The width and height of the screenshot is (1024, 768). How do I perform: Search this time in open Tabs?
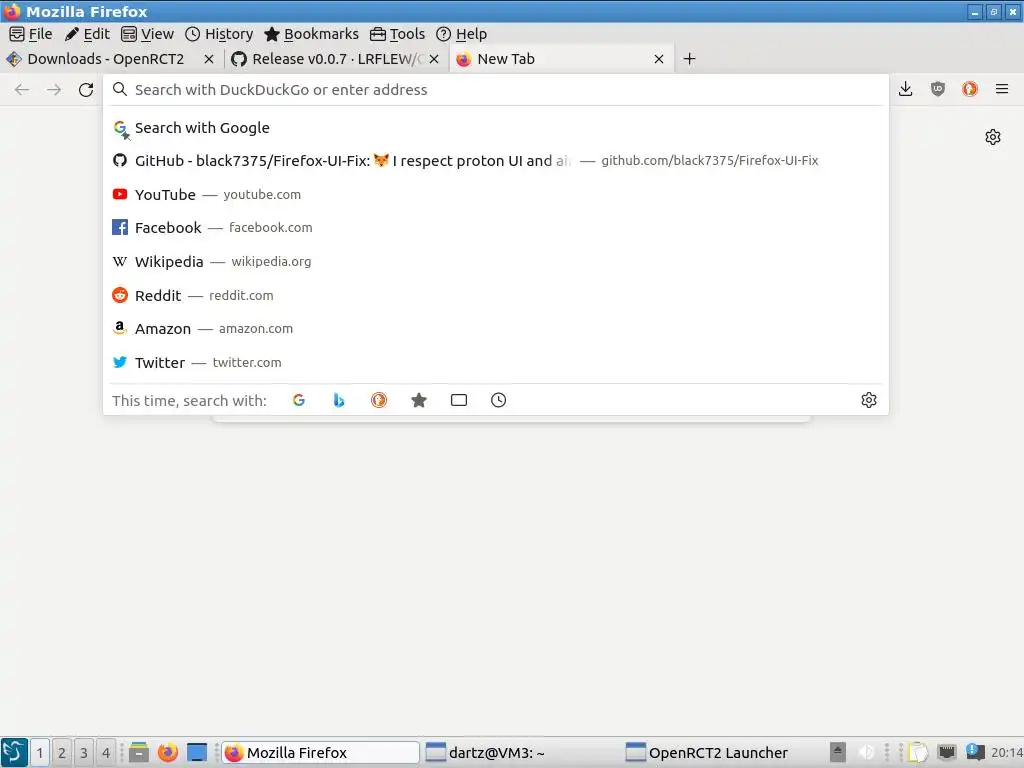pyautogui.click(x=458, y=400)
